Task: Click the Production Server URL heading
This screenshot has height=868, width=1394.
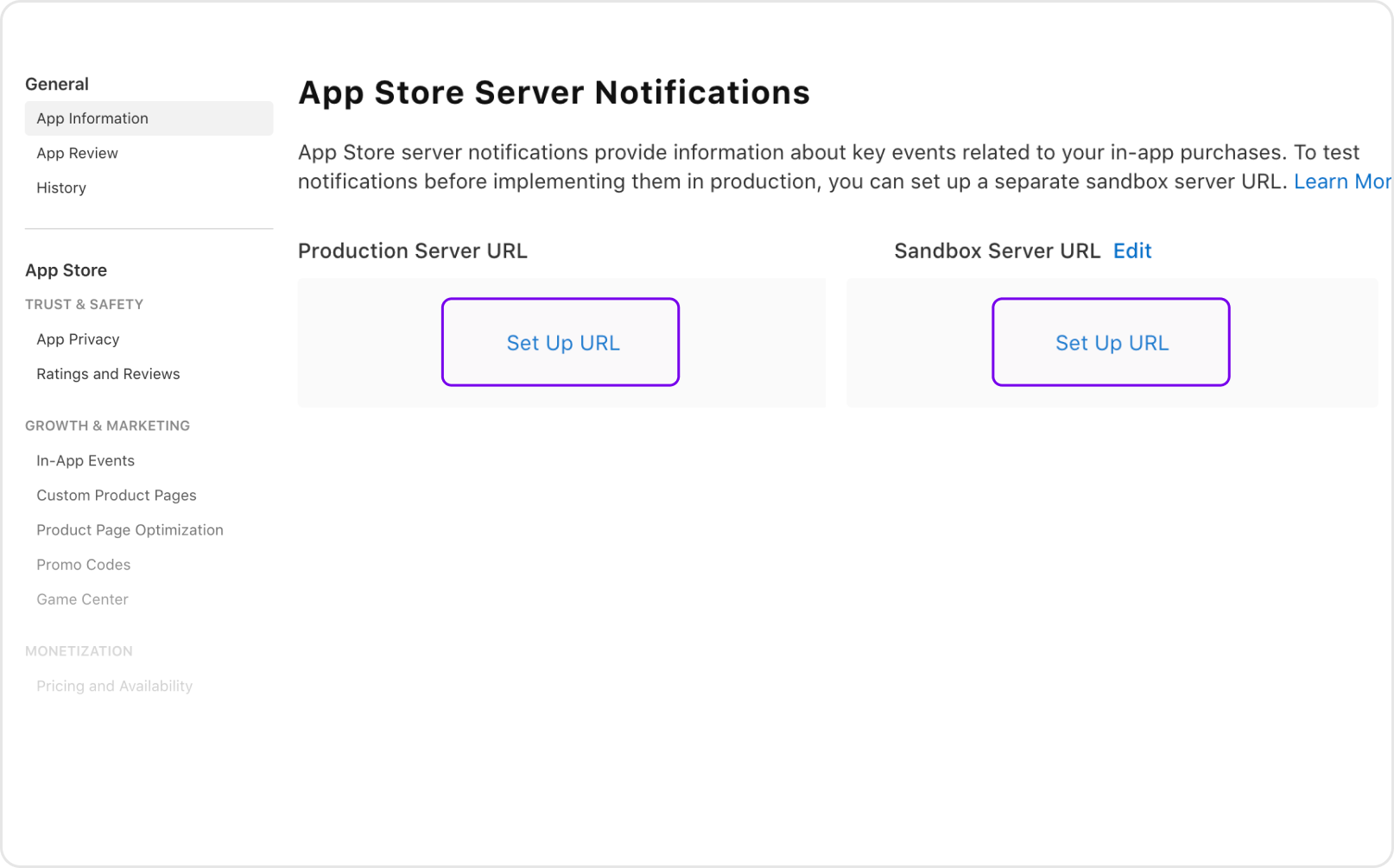Action: point(413,250)
